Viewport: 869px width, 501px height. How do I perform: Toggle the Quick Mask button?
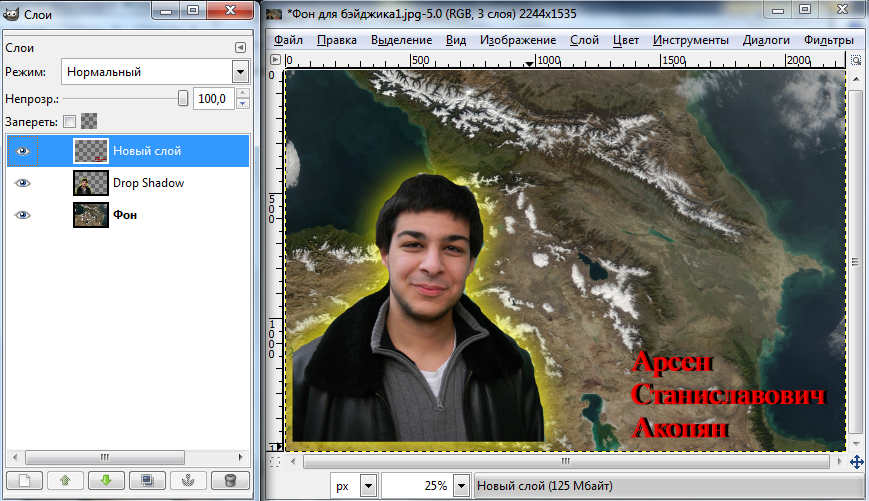275,462
